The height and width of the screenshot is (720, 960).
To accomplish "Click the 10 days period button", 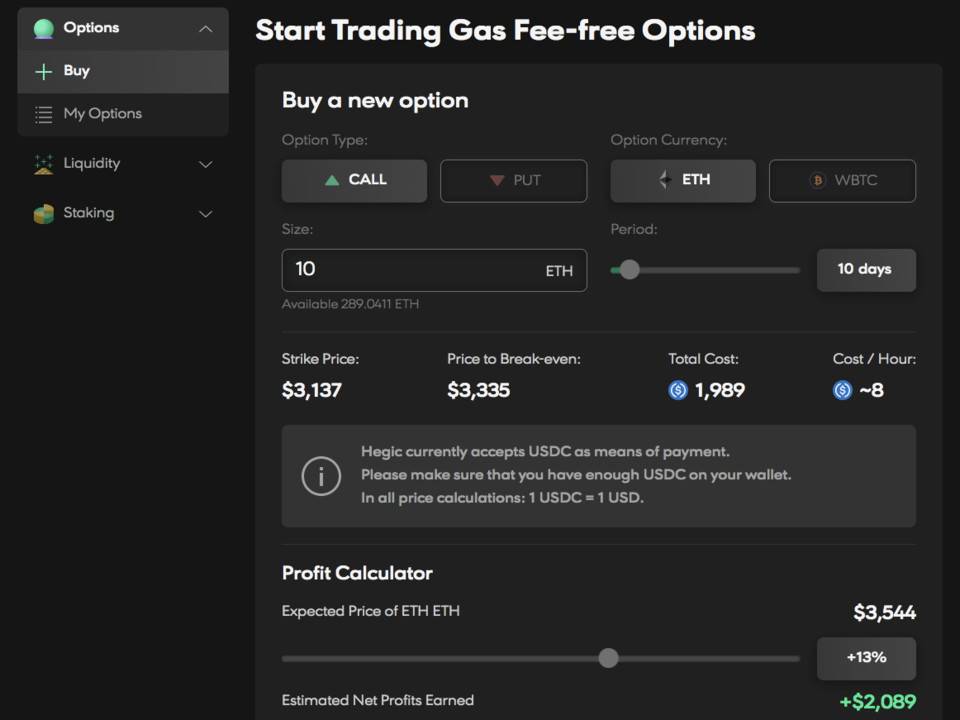I will coord(865,269).
